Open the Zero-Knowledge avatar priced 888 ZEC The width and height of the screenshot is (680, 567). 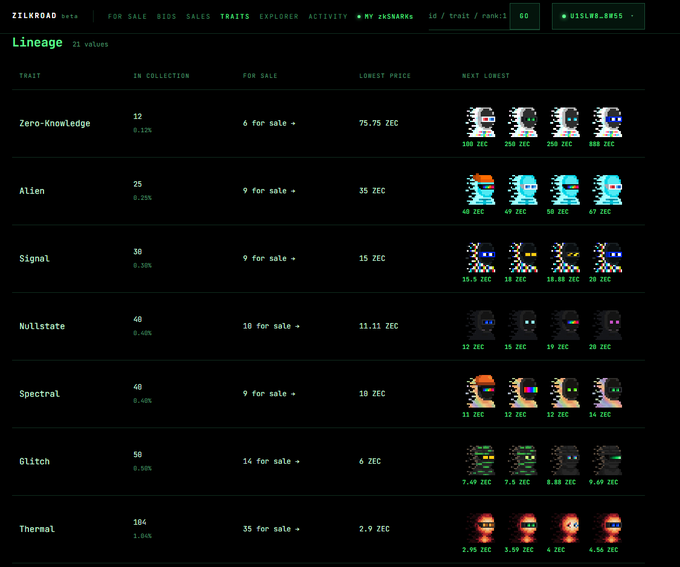[x=607, y=122]
